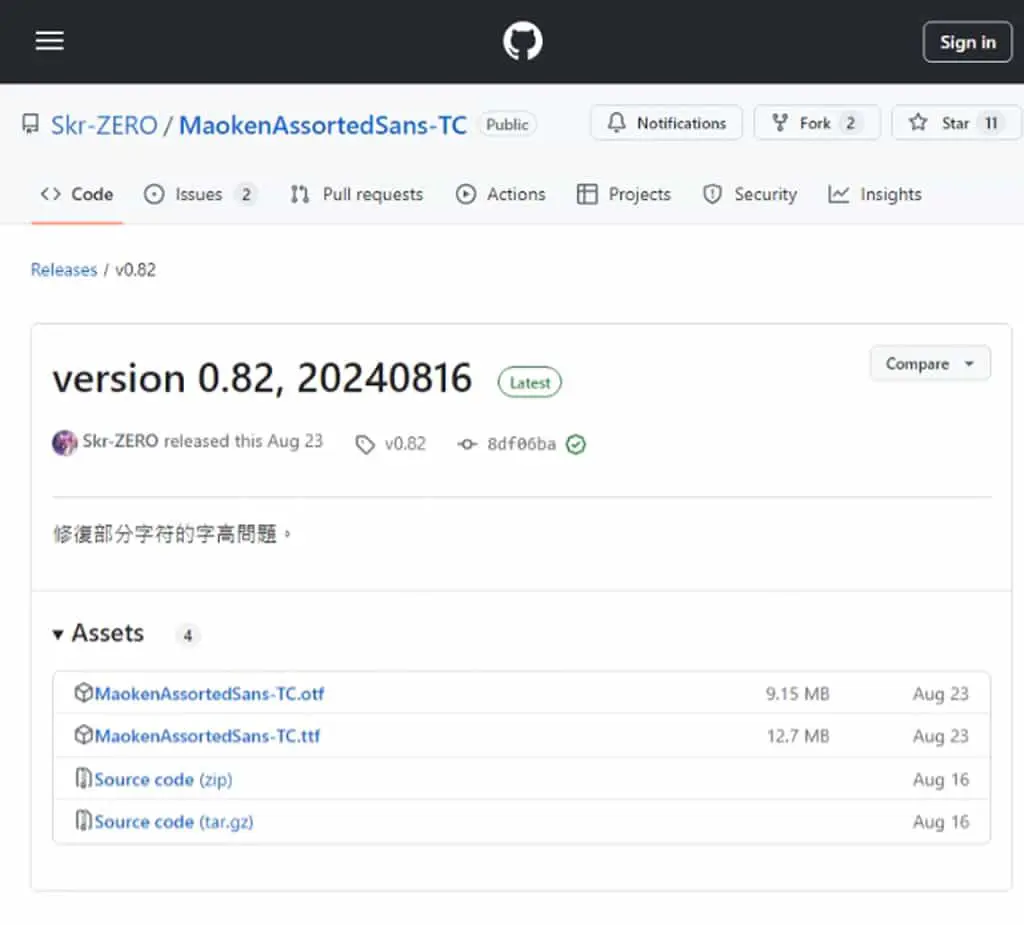Click the commit icon beside 8df06ba
This screenshot has width=1024, height=925.
pos(467,444)
